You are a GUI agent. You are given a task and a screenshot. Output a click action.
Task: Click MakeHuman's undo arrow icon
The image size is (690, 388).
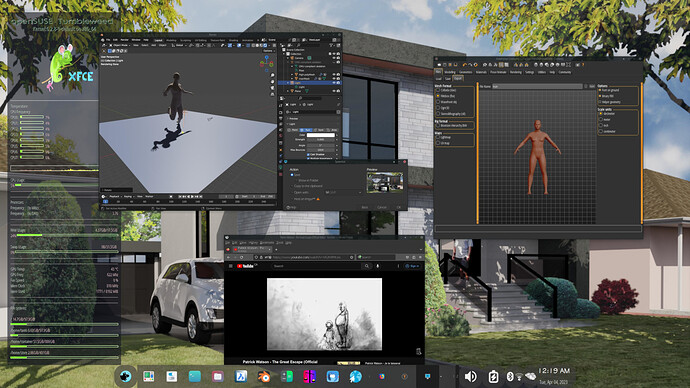point(465,65)
